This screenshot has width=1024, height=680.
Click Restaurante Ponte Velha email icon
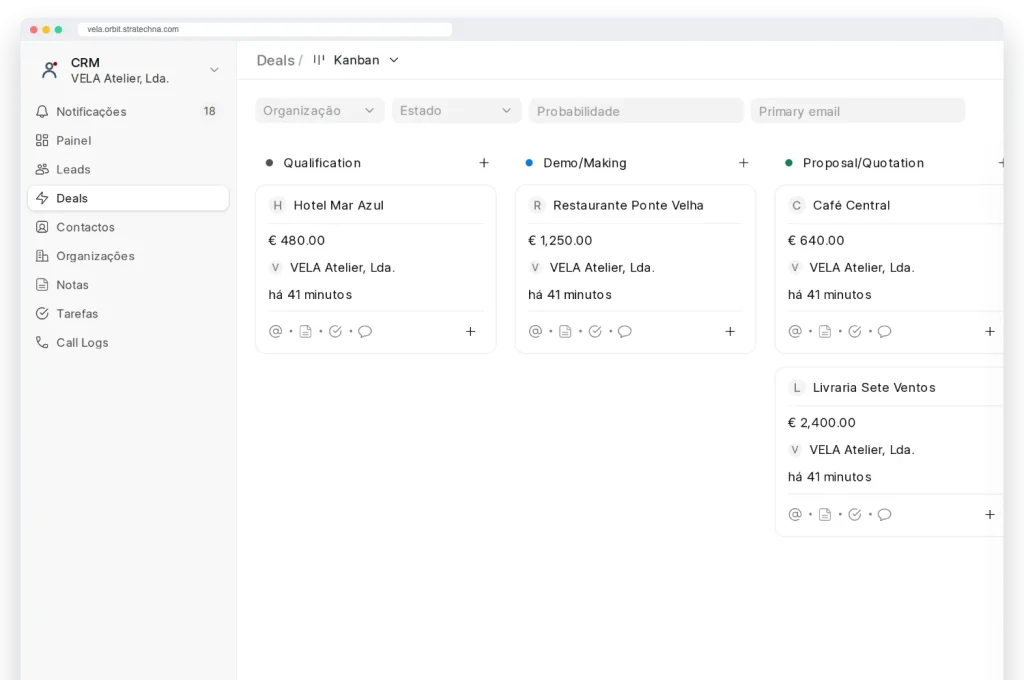[536, 331]
